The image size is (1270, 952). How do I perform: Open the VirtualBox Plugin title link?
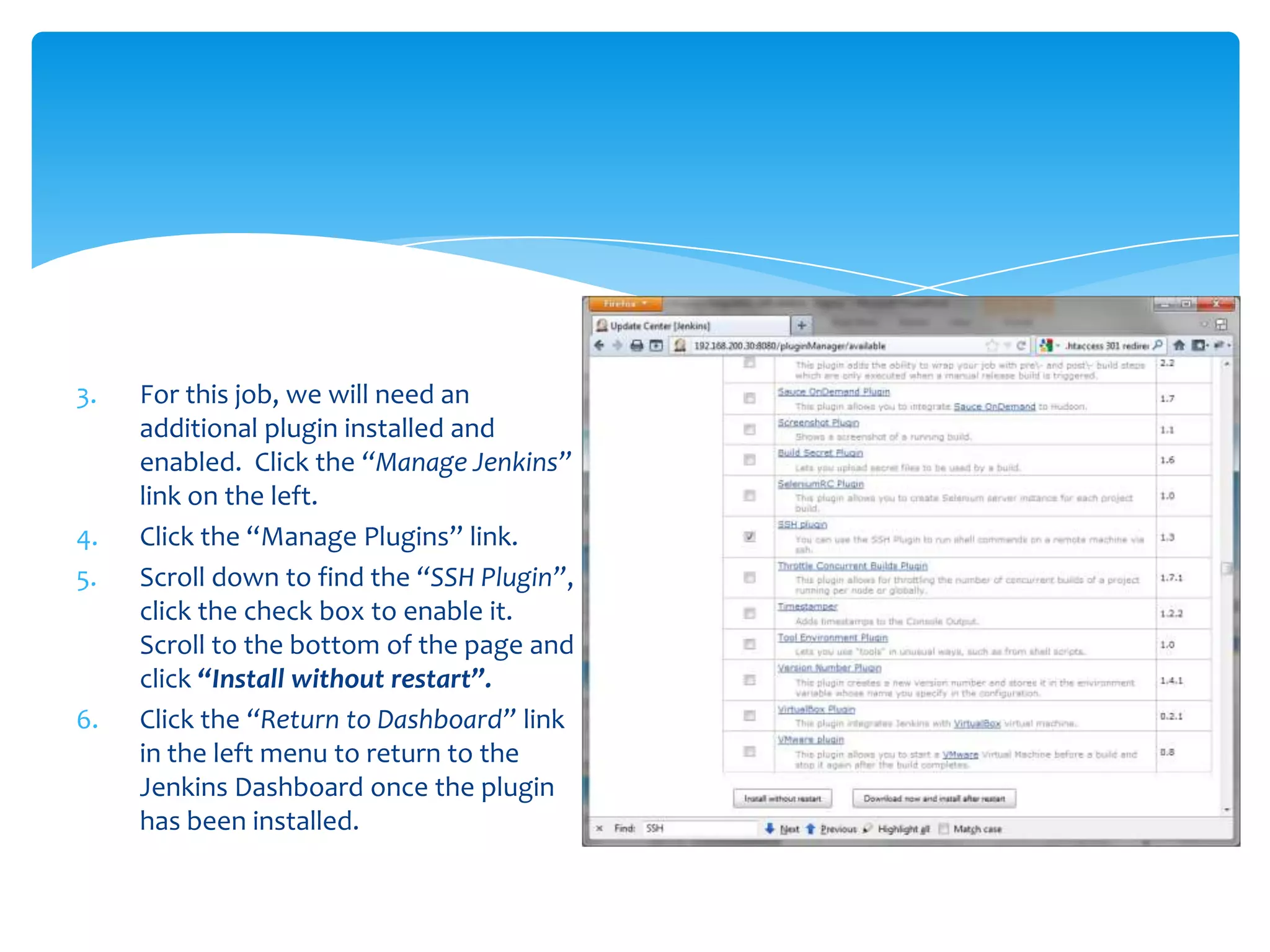pos(816,710)
